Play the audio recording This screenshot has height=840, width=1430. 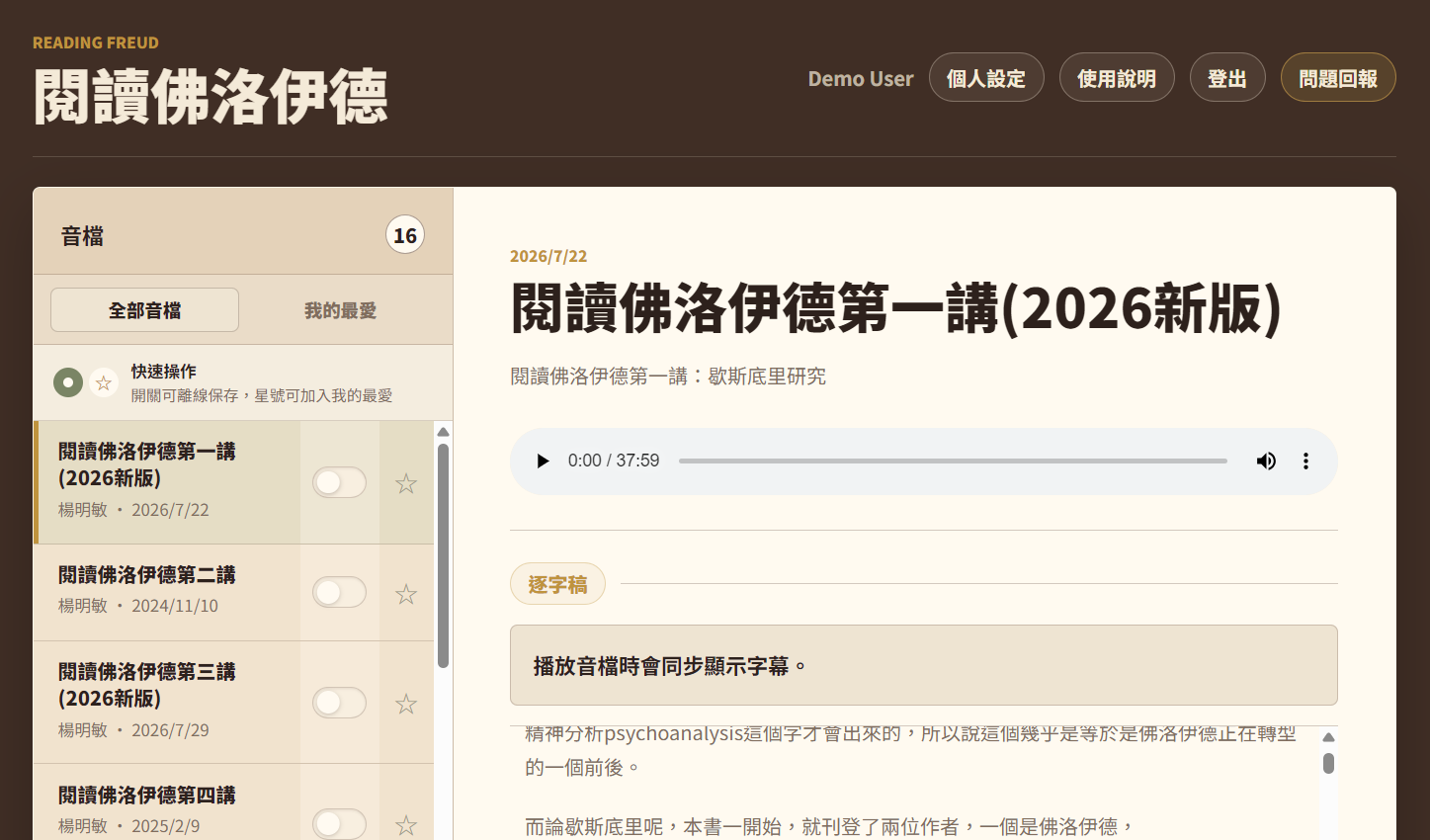pos(543,462)
